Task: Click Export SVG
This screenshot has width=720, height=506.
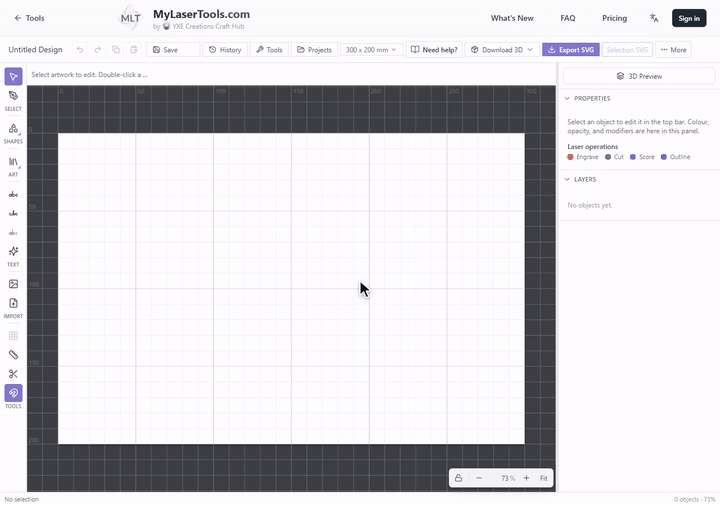Action: (571, 50)
